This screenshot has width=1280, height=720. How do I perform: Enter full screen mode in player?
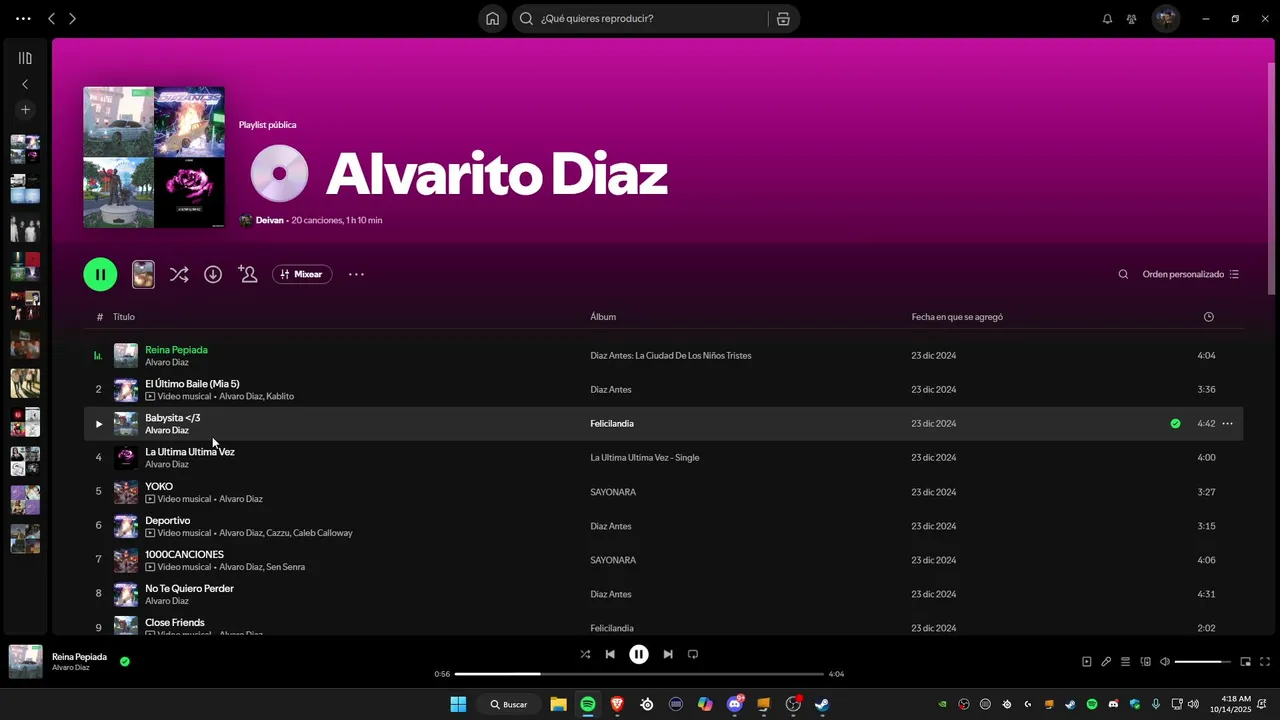click(1265, 662)
